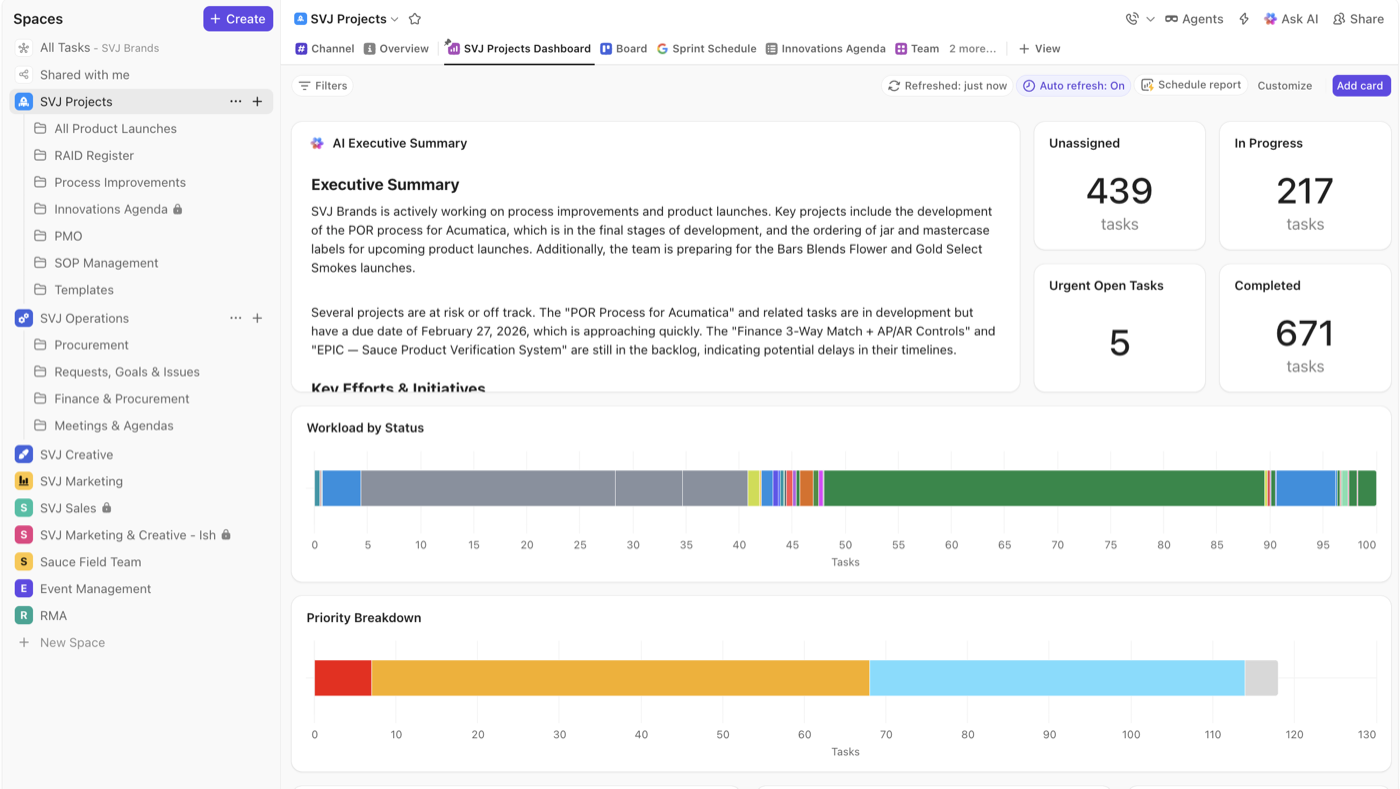Click the Sauce Field Team yellow avatar
Image resolution: width=1400 pixels, height=789 pixels.
point(24,562)
